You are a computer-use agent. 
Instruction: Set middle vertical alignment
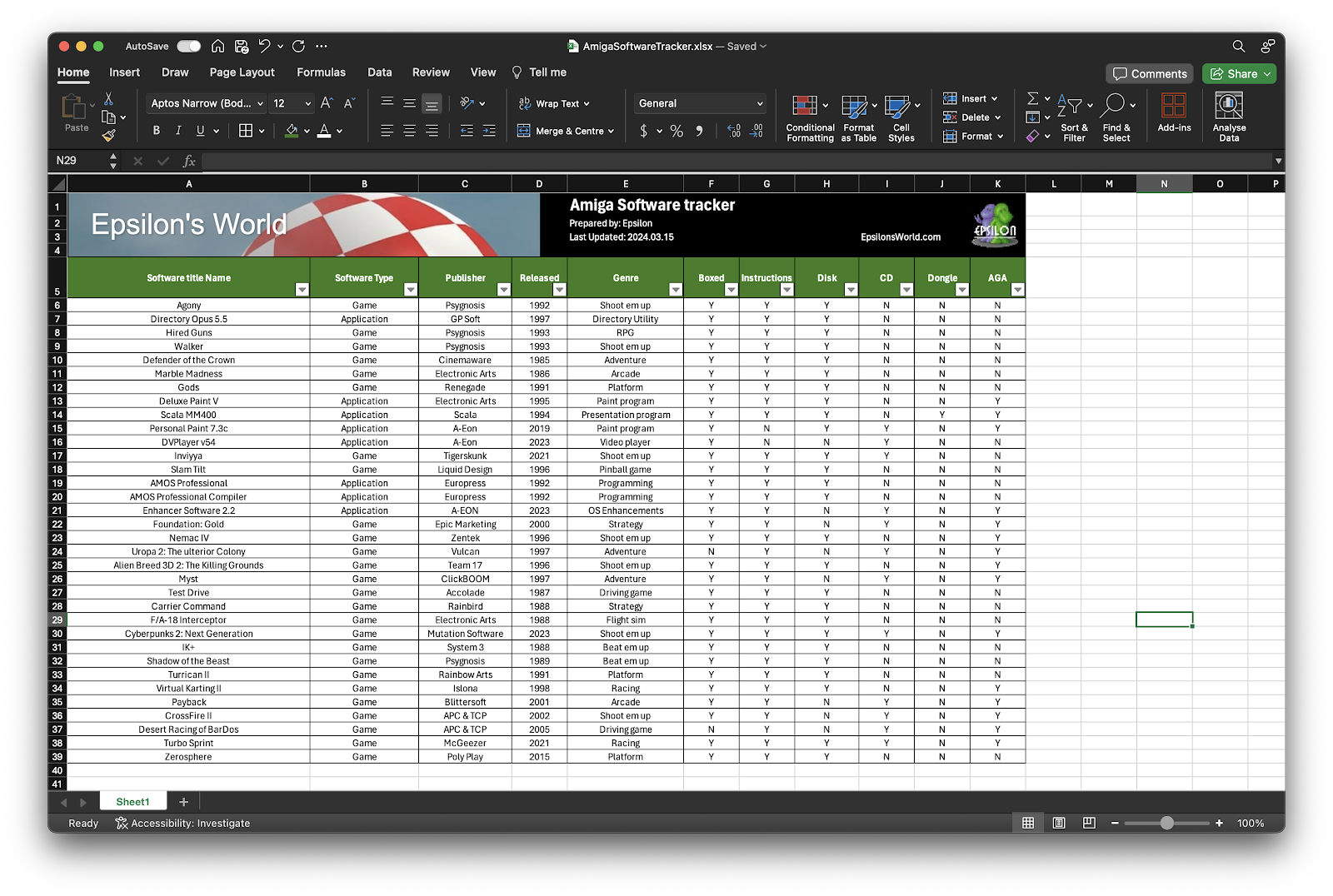[409, 103]
